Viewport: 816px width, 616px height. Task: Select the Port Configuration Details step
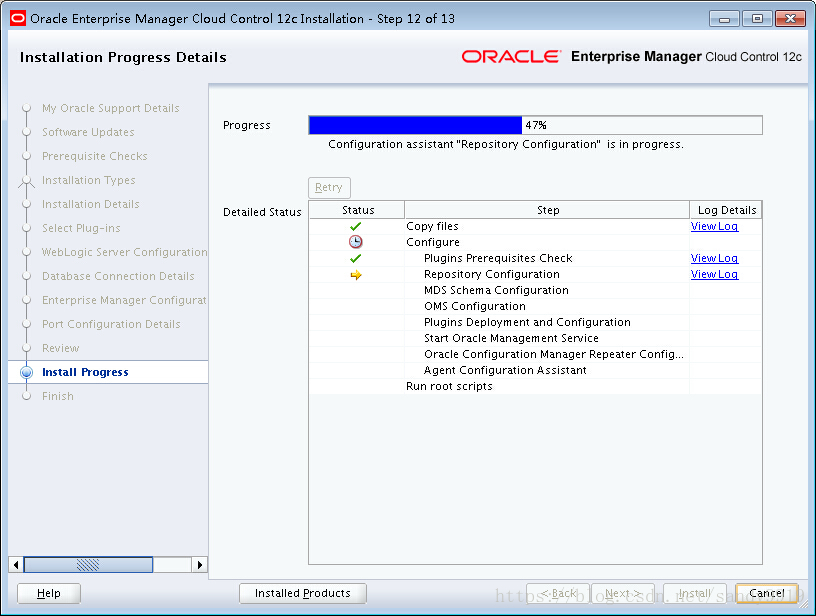pos(111,324)
